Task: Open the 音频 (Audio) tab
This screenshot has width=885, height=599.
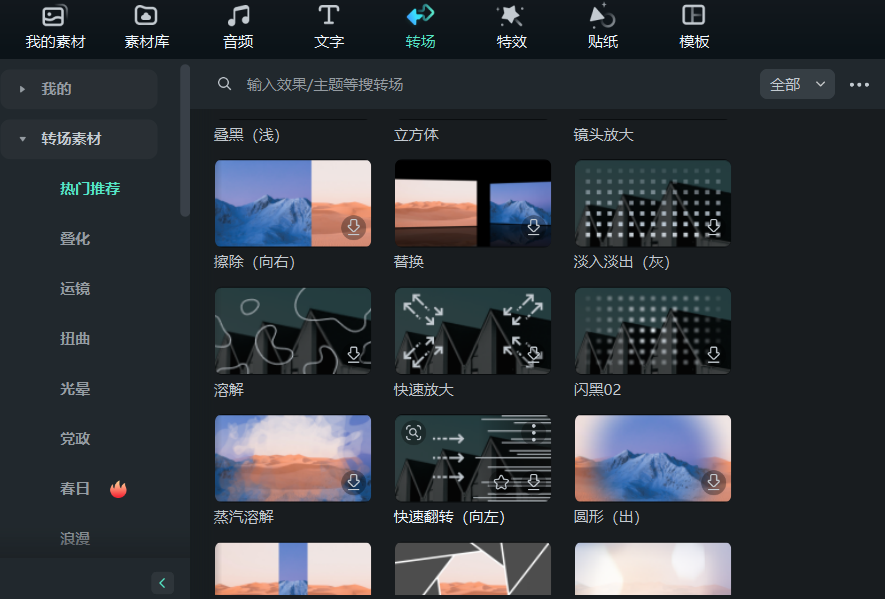Action: (x=238, y=27)
